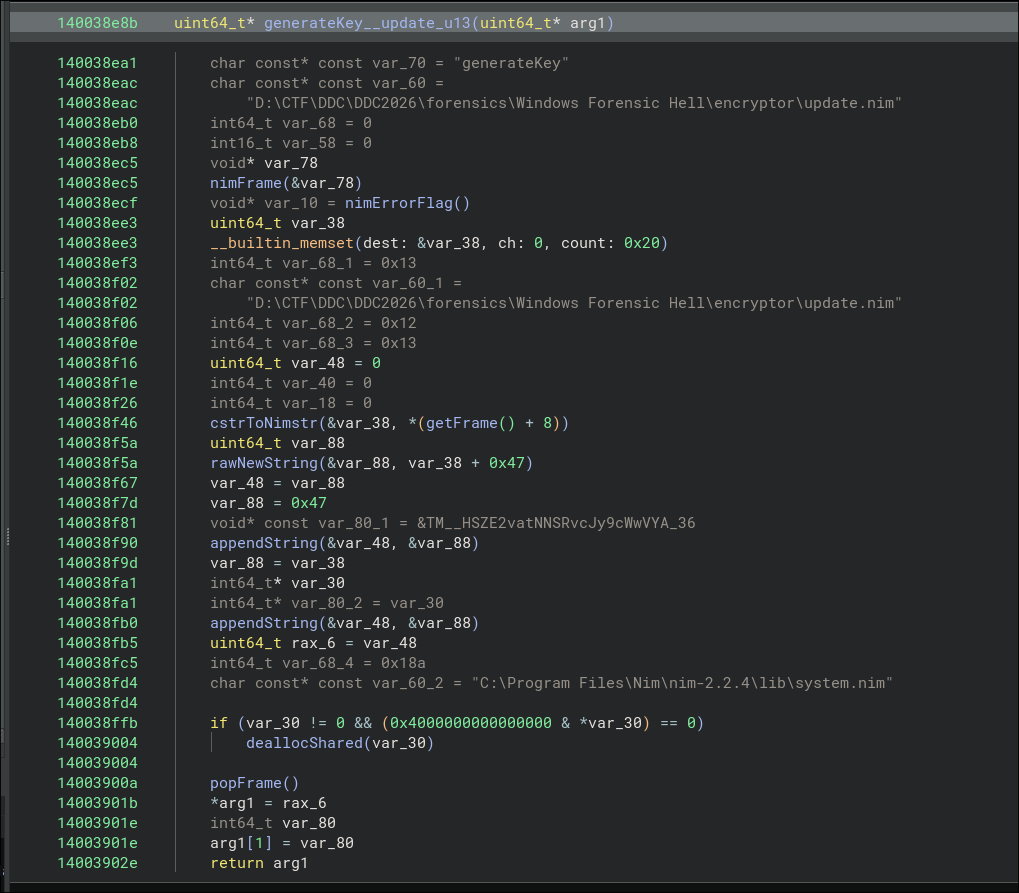Viewport: 1019px width, 893px height.
Task: Select var_80 in the int64_t declaration
Action: tap(309, 823)
